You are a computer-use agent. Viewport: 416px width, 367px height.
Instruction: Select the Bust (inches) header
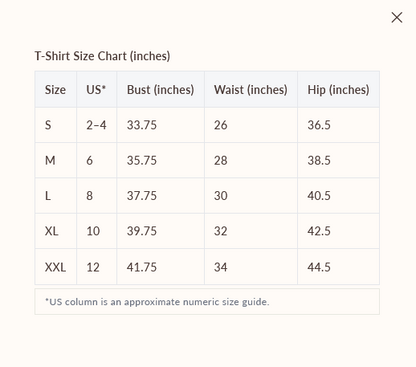pyautogui.click(x=160, y=89)
